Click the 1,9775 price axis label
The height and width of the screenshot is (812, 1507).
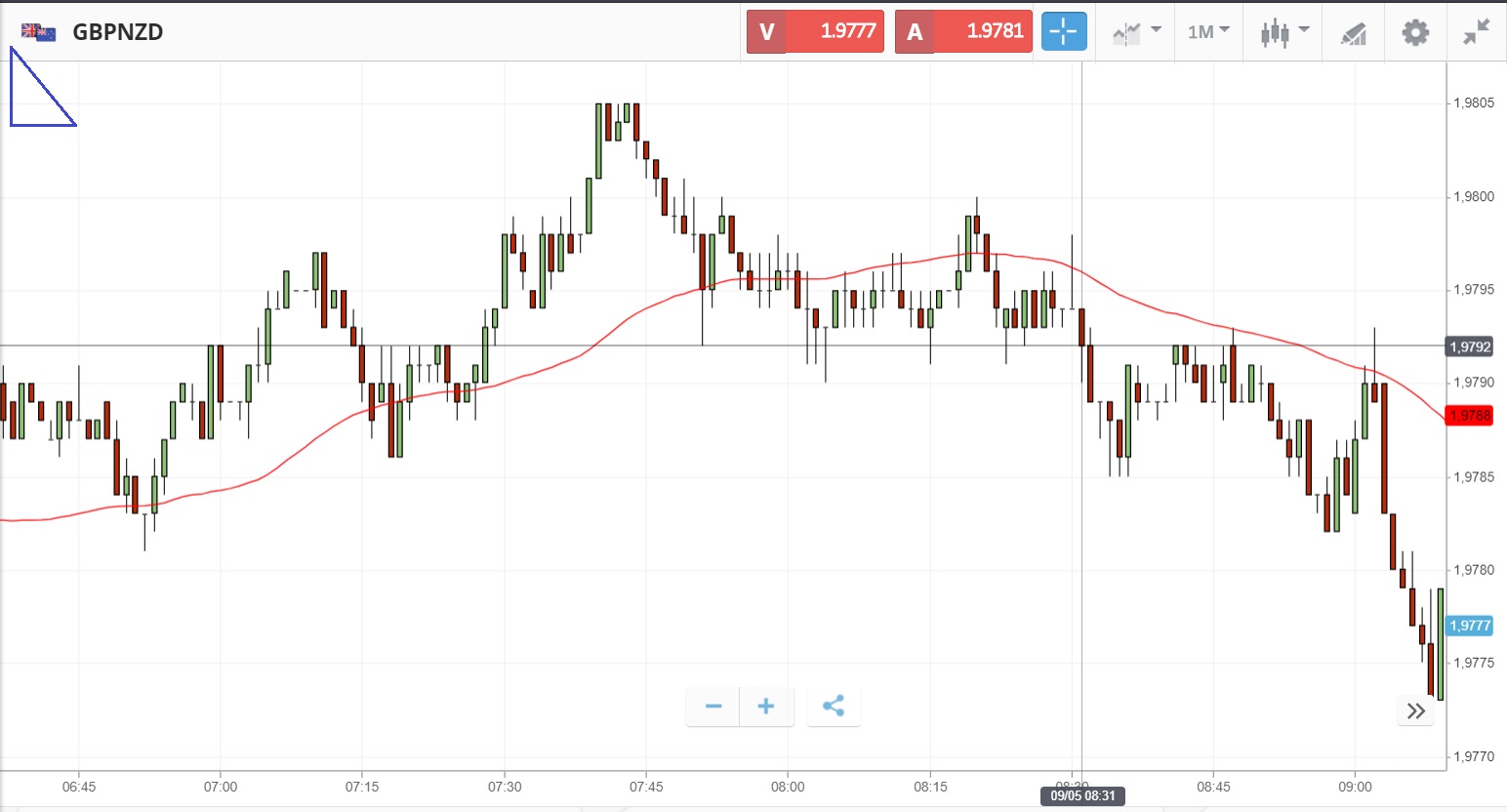coord(1474,663)
